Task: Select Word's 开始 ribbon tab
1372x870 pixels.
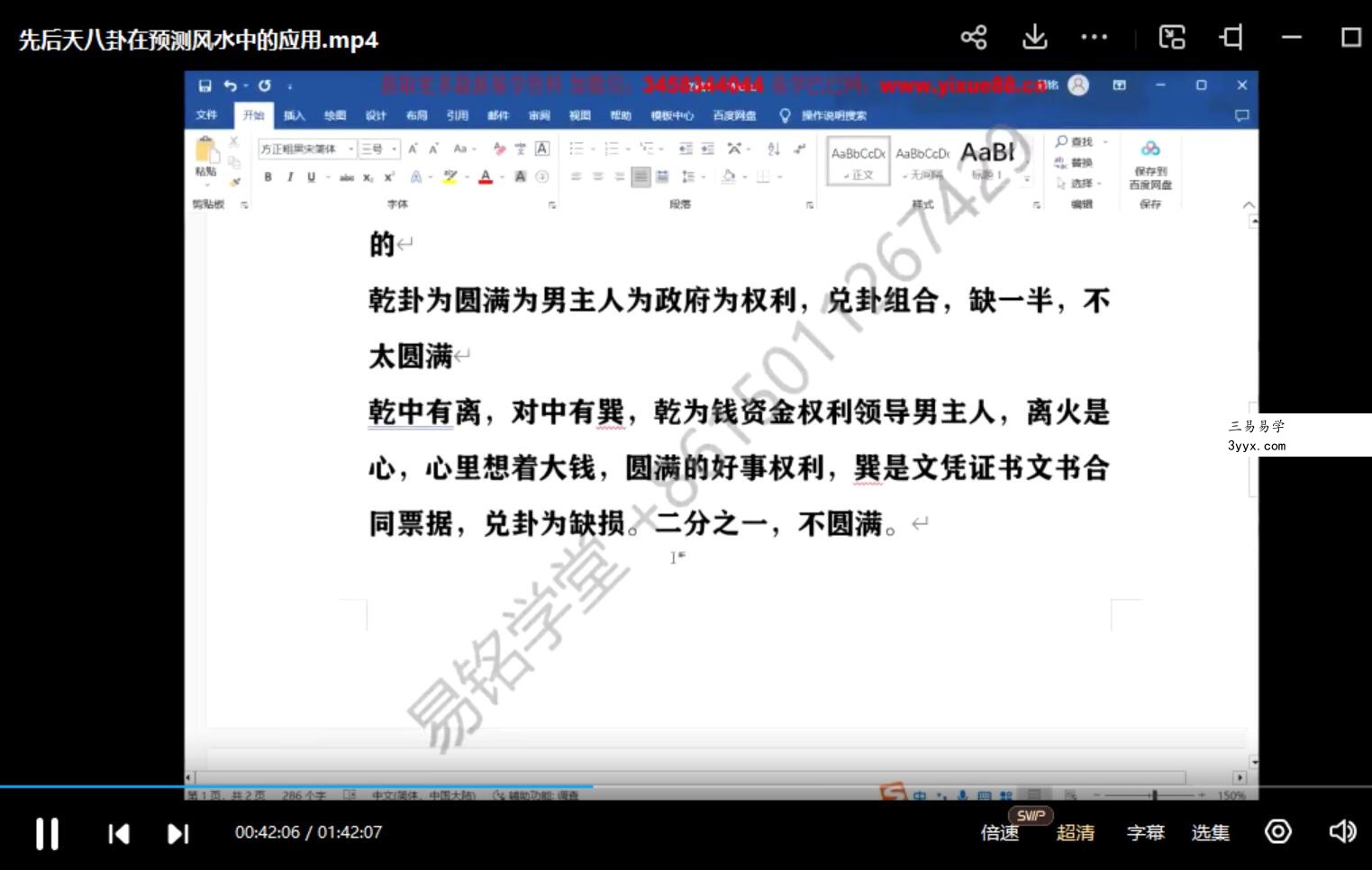Action: coord(253,115)
